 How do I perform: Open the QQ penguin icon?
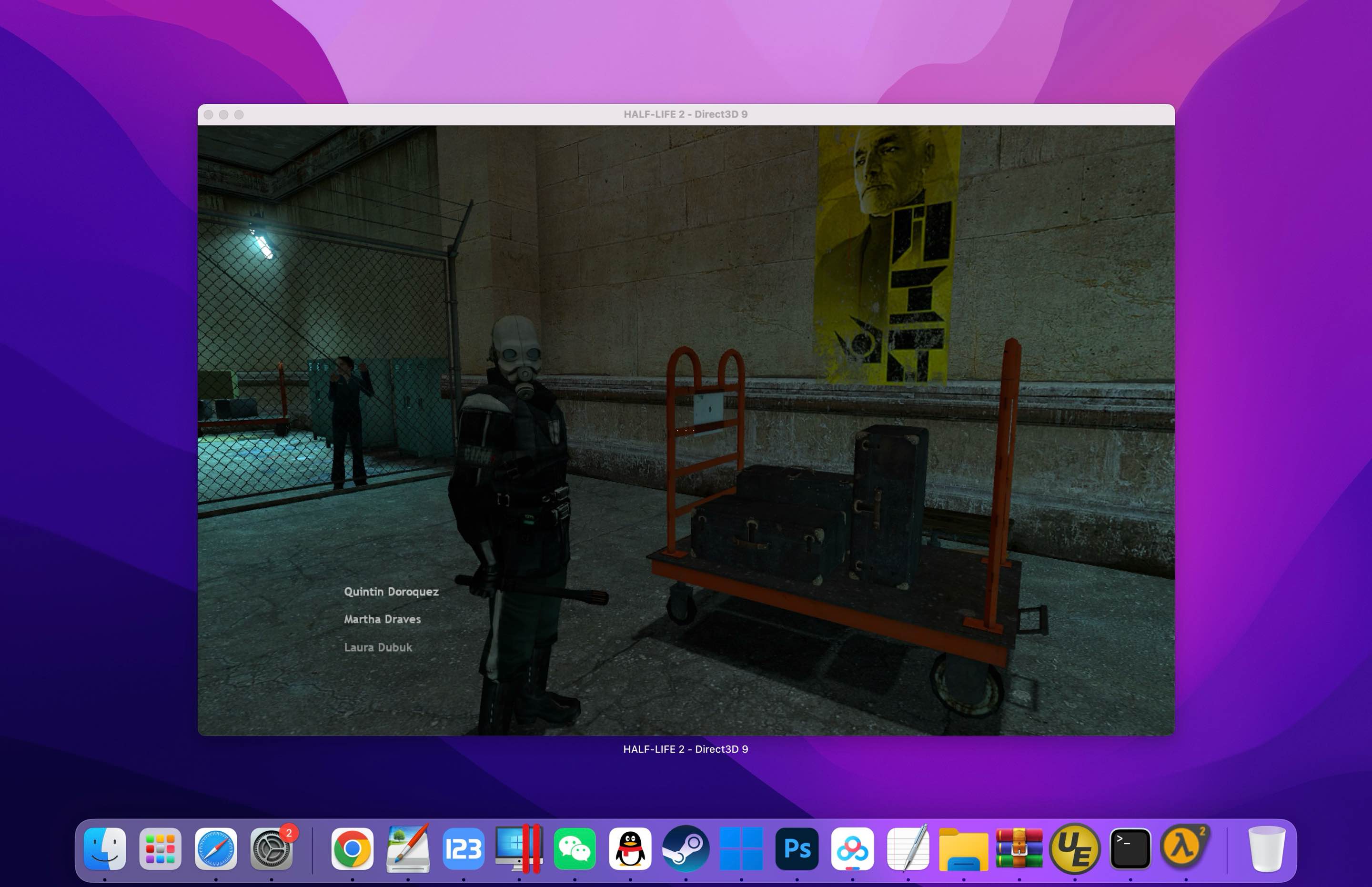coord(630,848)
